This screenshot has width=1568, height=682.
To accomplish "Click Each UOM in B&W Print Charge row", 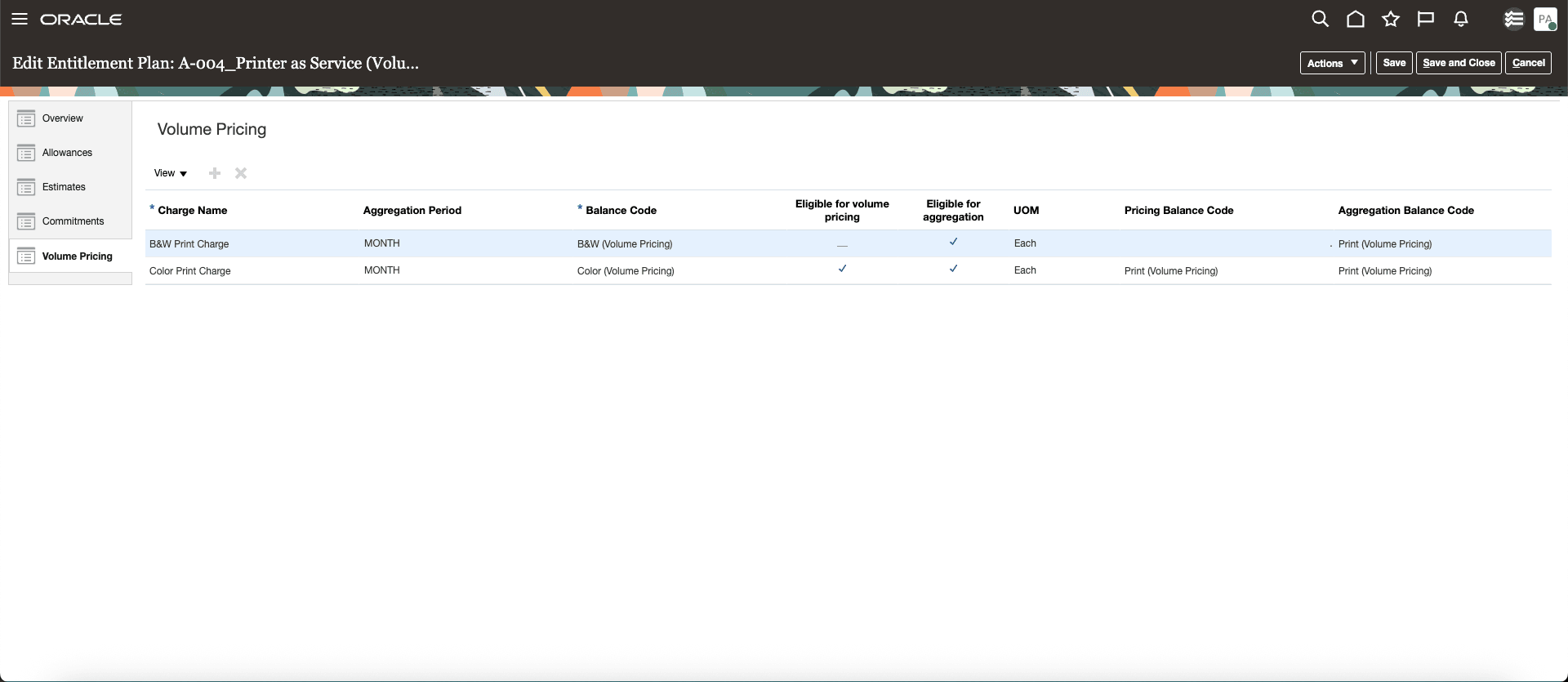I will point(1025,243).
